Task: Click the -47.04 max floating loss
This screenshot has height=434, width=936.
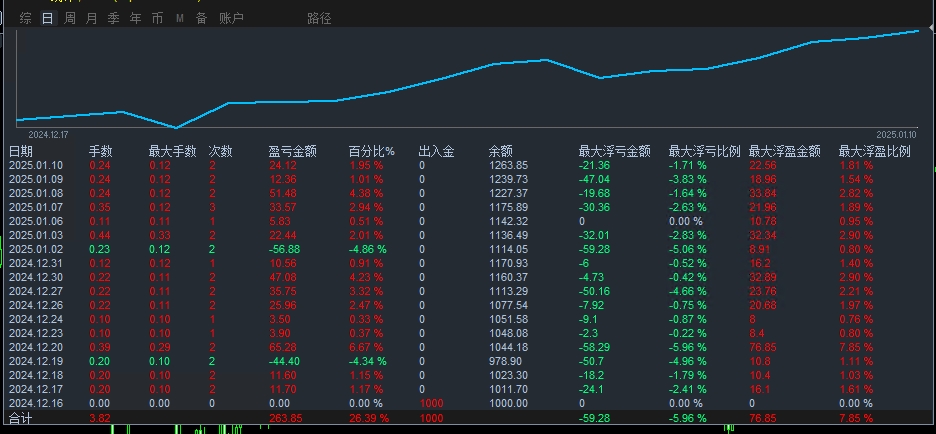Action: pos(595,179)
